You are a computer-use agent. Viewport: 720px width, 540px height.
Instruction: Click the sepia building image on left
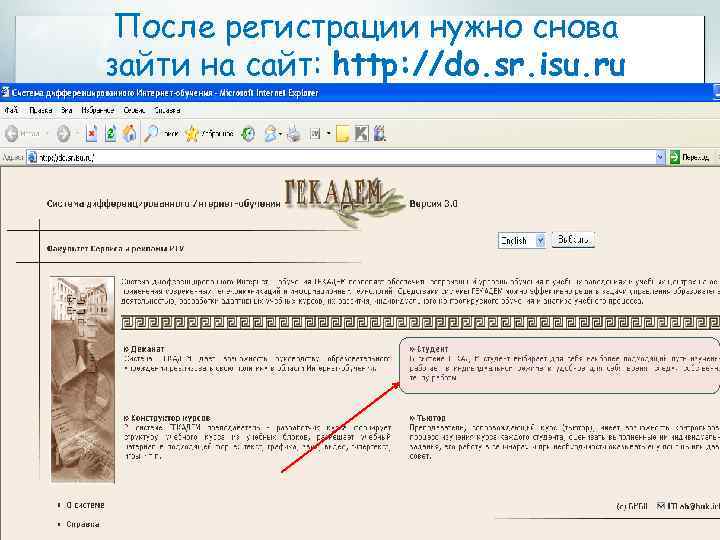tap(83, 379)
